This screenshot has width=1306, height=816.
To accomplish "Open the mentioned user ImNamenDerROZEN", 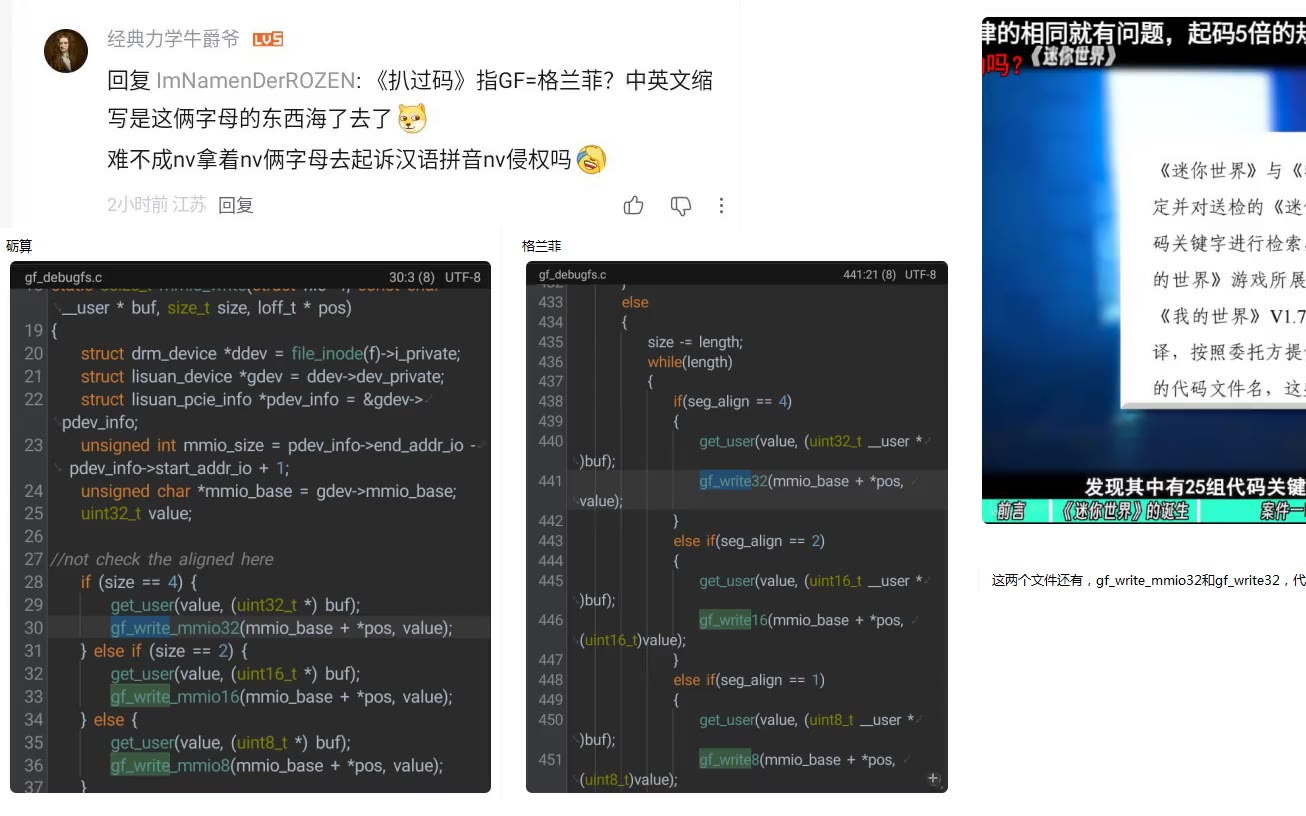I will 256,80.
